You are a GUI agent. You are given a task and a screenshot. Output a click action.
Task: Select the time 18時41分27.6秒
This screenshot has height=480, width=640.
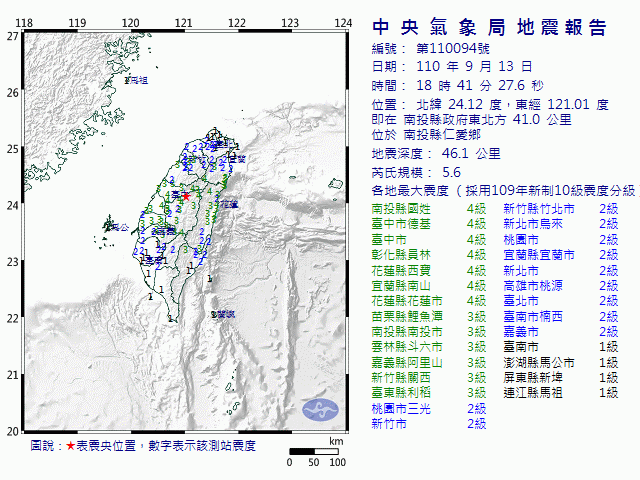(x=480, y=85)
